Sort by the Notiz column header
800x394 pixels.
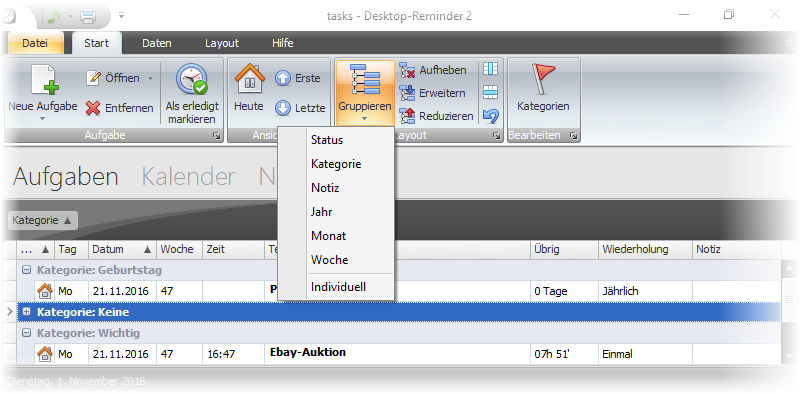(736, 250)
